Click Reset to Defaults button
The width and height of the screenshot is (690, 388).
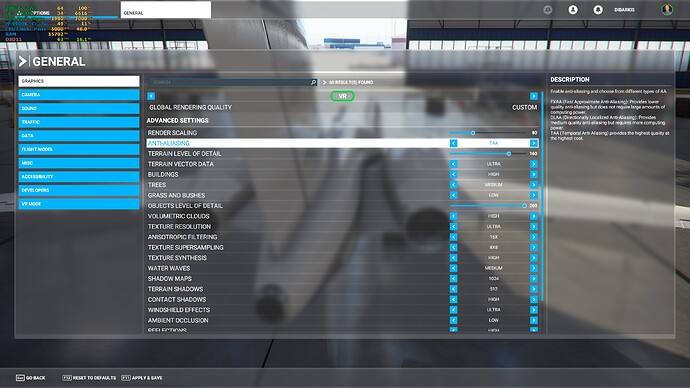[89, 378]
